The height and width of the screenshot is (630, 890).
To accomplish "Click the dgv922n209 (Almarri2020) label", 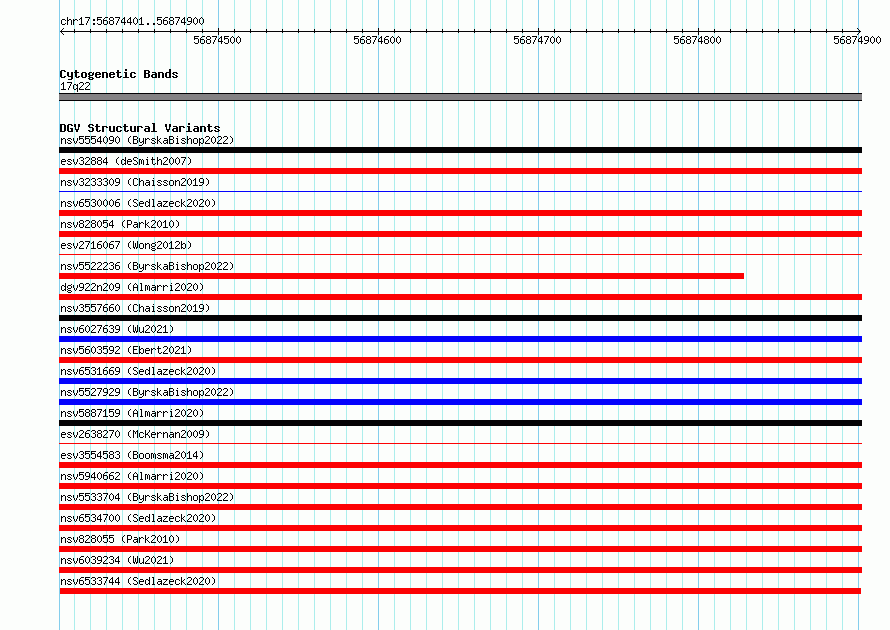I will coord(132,287).
